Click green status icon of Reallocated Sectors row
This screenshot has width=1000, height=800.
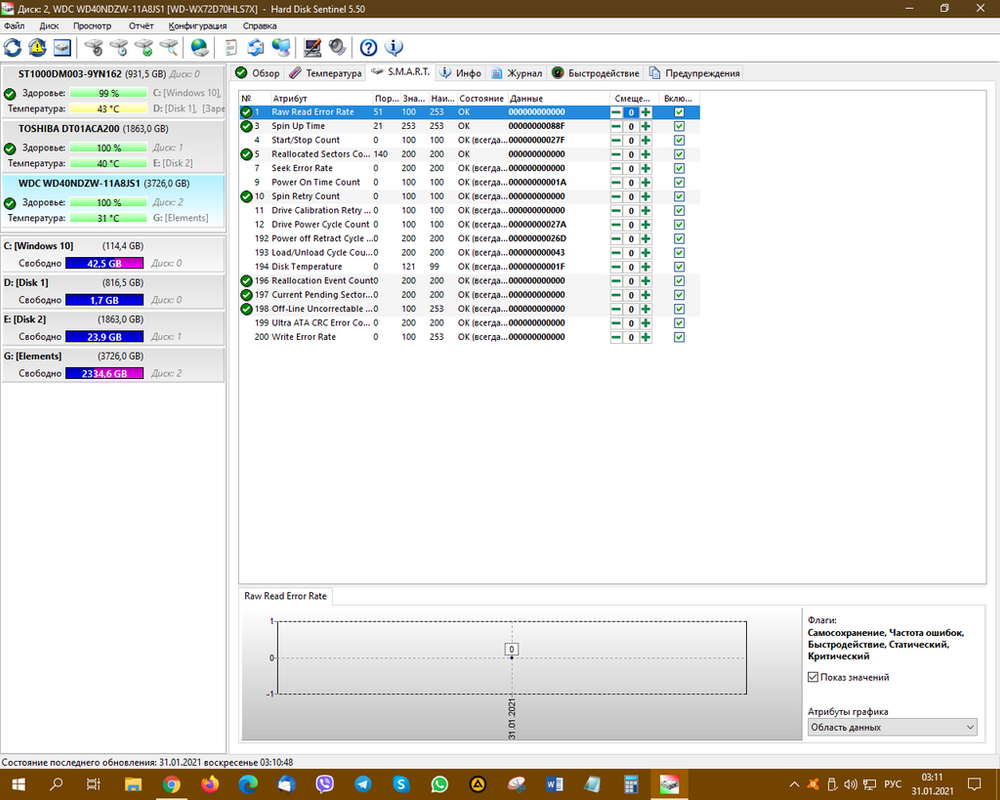click(x=246, y=154)
